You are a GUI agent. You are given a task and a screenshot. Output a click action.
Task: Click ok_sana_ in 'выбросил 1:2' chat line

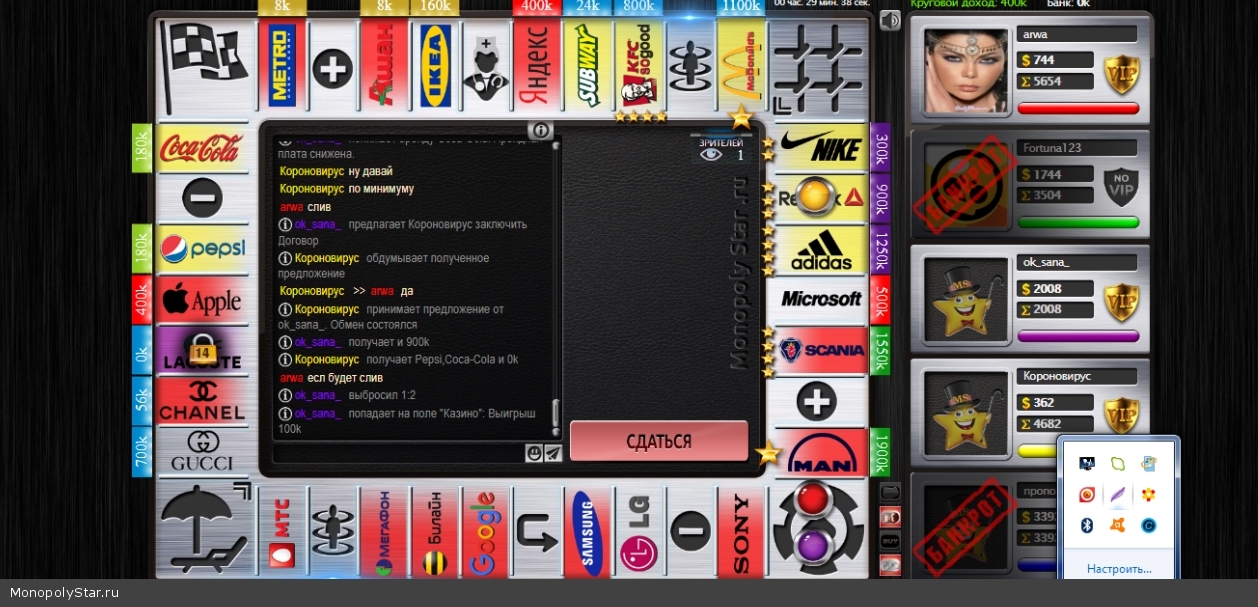tap(317, 395)
